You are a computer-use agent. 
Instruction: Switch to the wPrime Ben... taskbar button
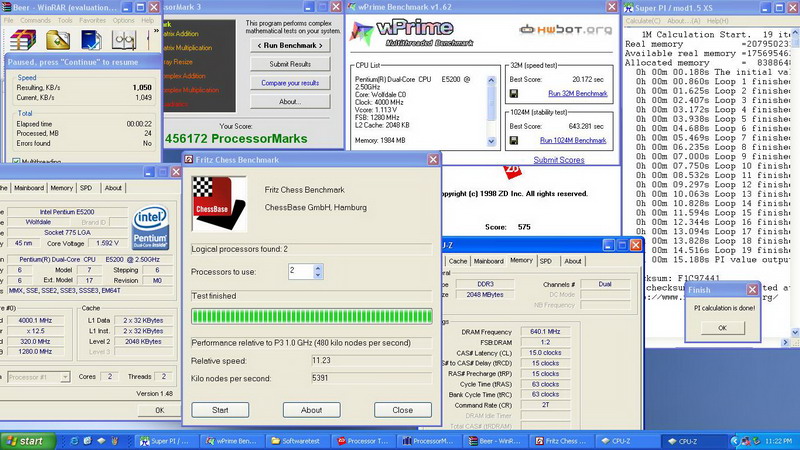(x=231, y=441)
